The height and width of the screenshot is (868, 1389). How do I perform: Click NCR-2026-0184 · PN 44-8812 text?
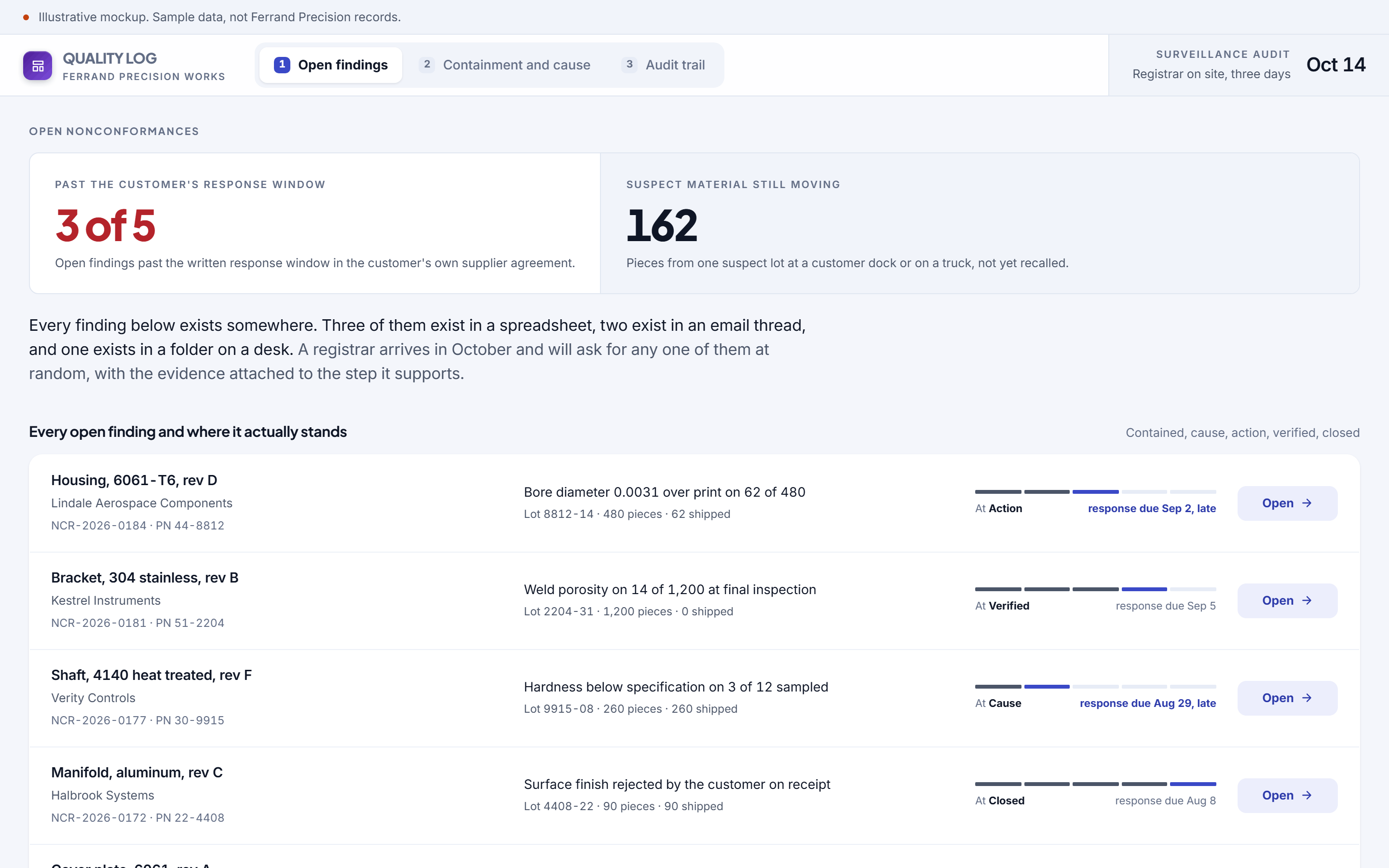(138, 526)
